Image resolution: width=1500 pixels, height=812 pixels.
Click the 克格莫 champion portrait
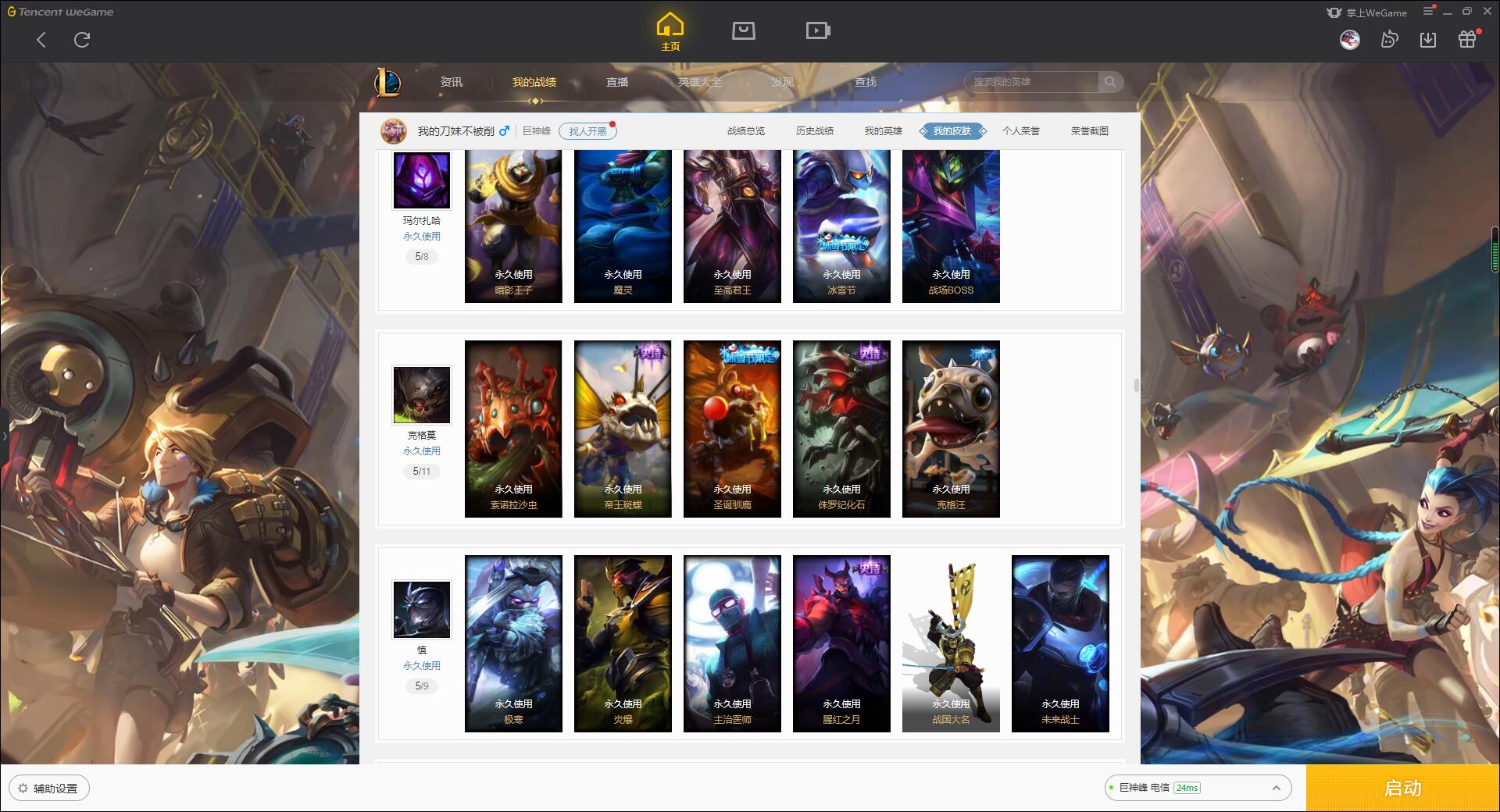(422, 395)
